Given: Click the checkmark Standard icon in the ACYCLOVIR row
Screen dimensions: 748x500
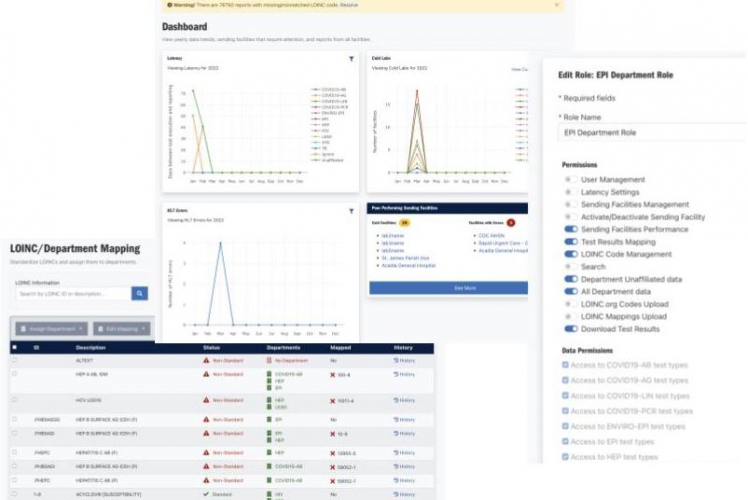Looking at the screenshot, I should pyautogui.click(x=206, y=494).
